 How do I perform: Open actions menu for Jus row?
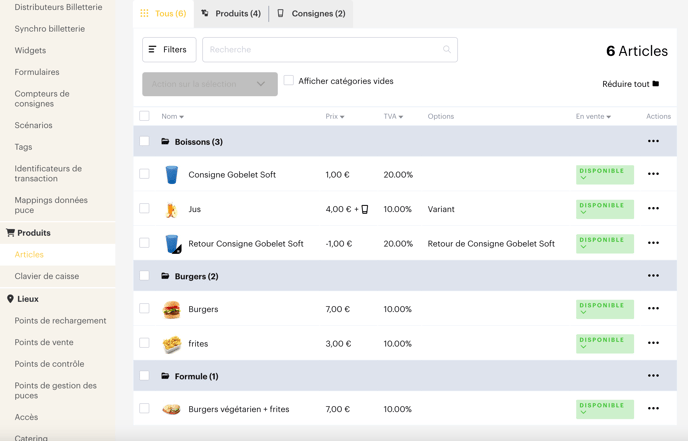coord(653,208)
